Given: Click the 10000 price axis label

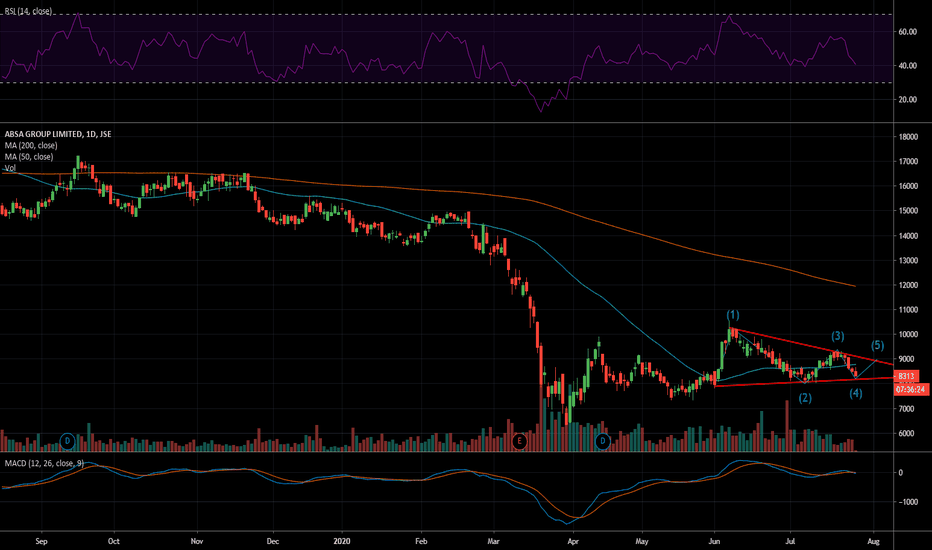Looking at the screenshot, I should [x=908, y=335].
